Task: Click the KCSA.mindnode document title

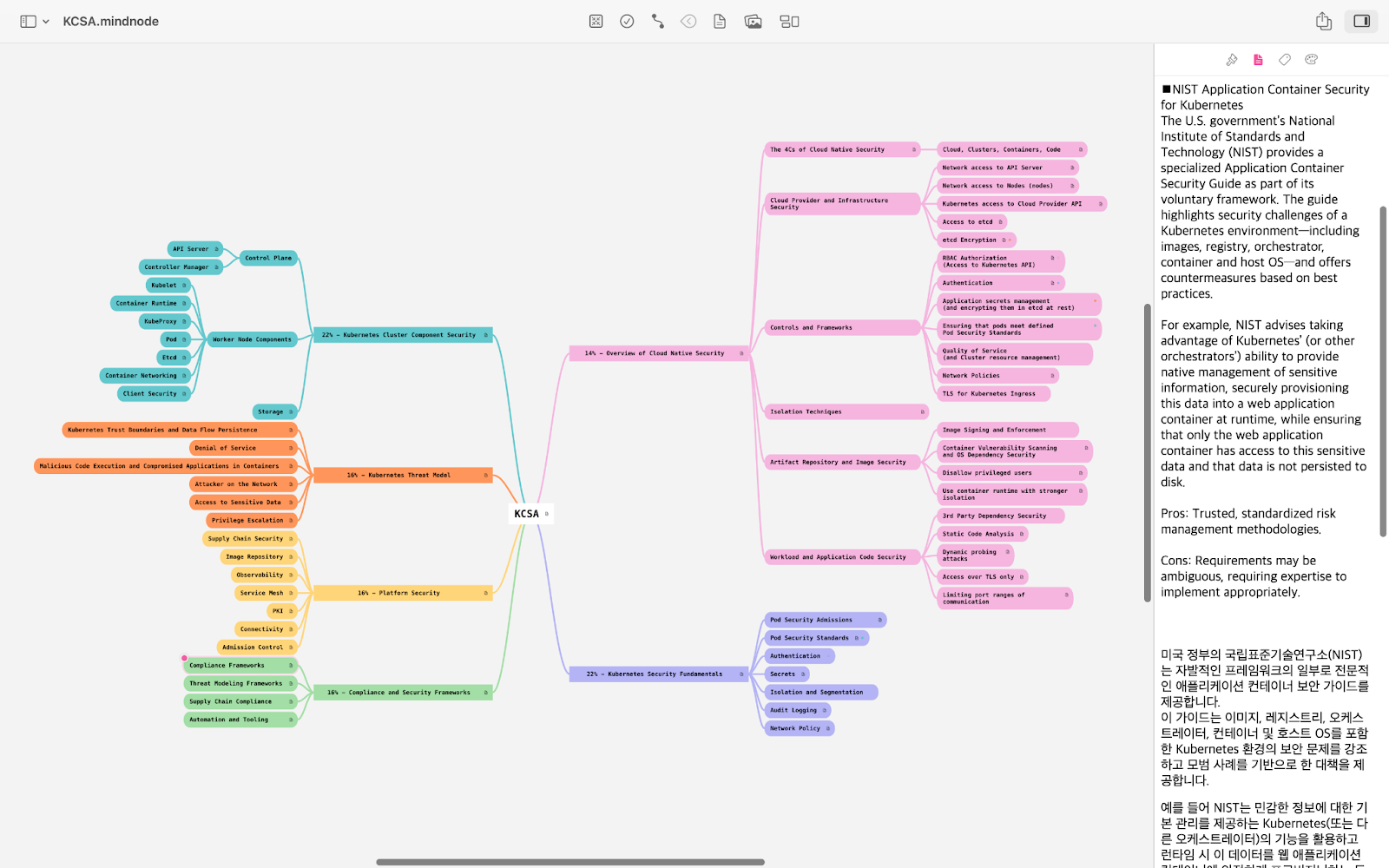Action: [111, 22]
